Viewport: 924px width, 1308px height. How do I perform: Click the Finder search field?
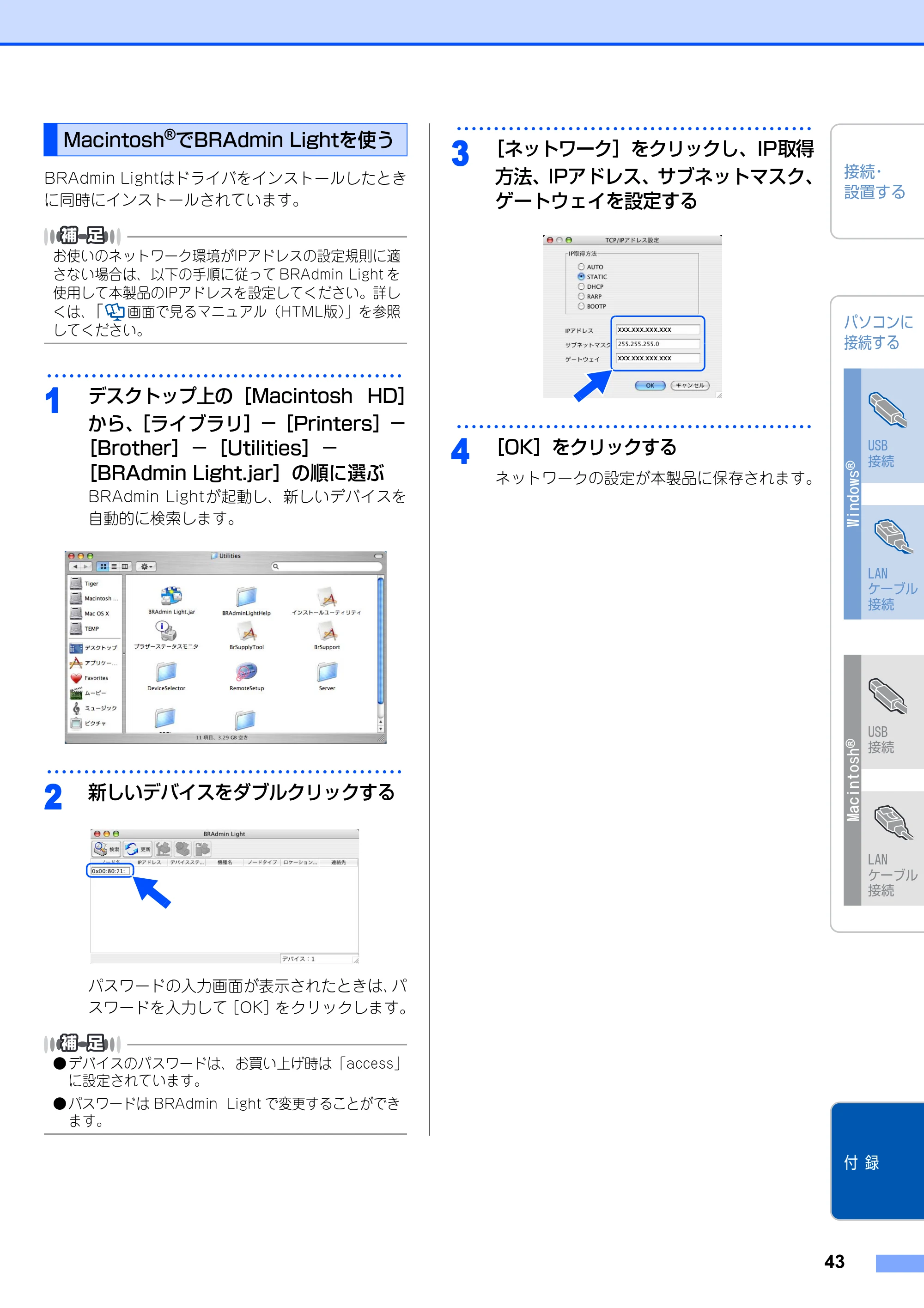tap(327, 566)
